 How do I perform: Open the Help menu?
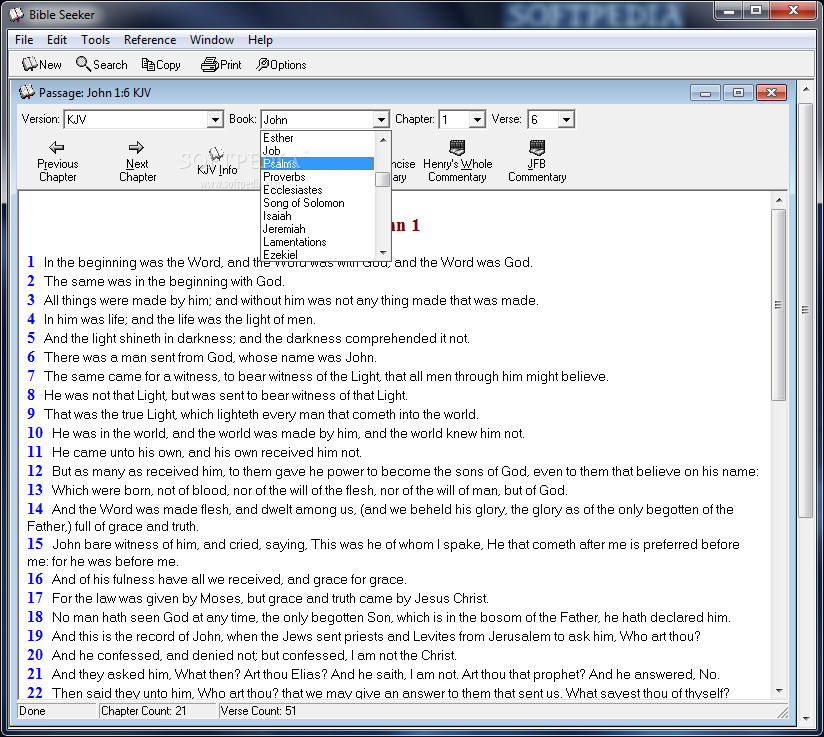click(x=260, y=40)
